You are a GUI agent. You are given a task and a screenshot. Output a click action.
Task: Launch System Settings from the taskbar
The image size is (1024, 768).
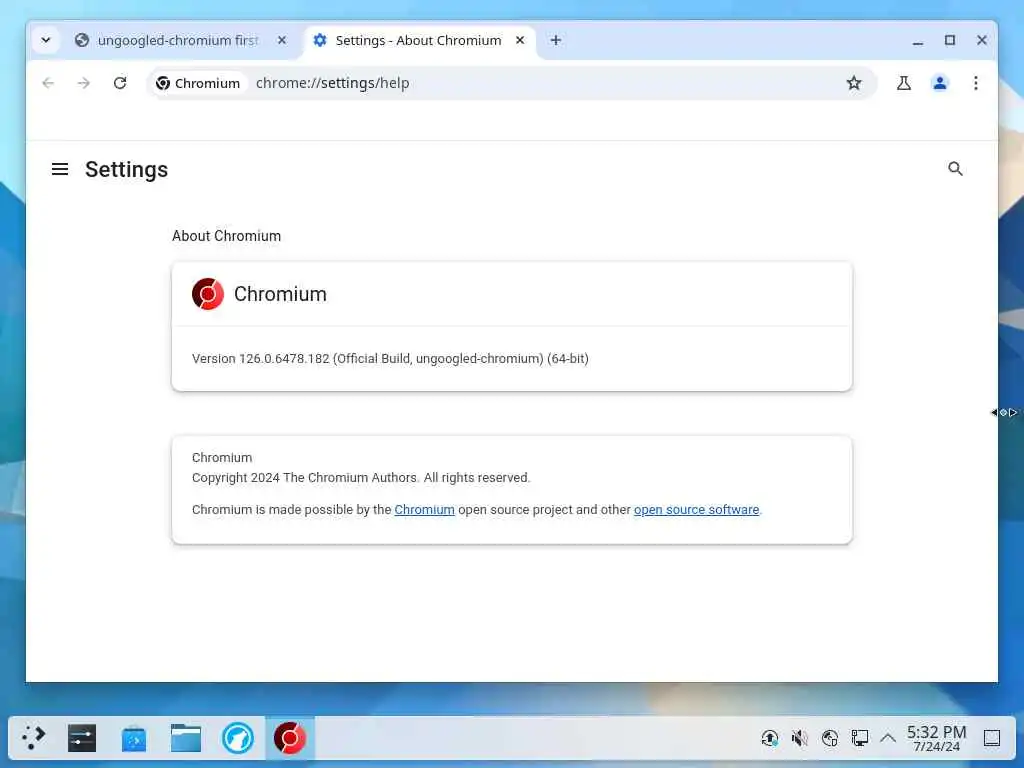(x=82, y=738)
